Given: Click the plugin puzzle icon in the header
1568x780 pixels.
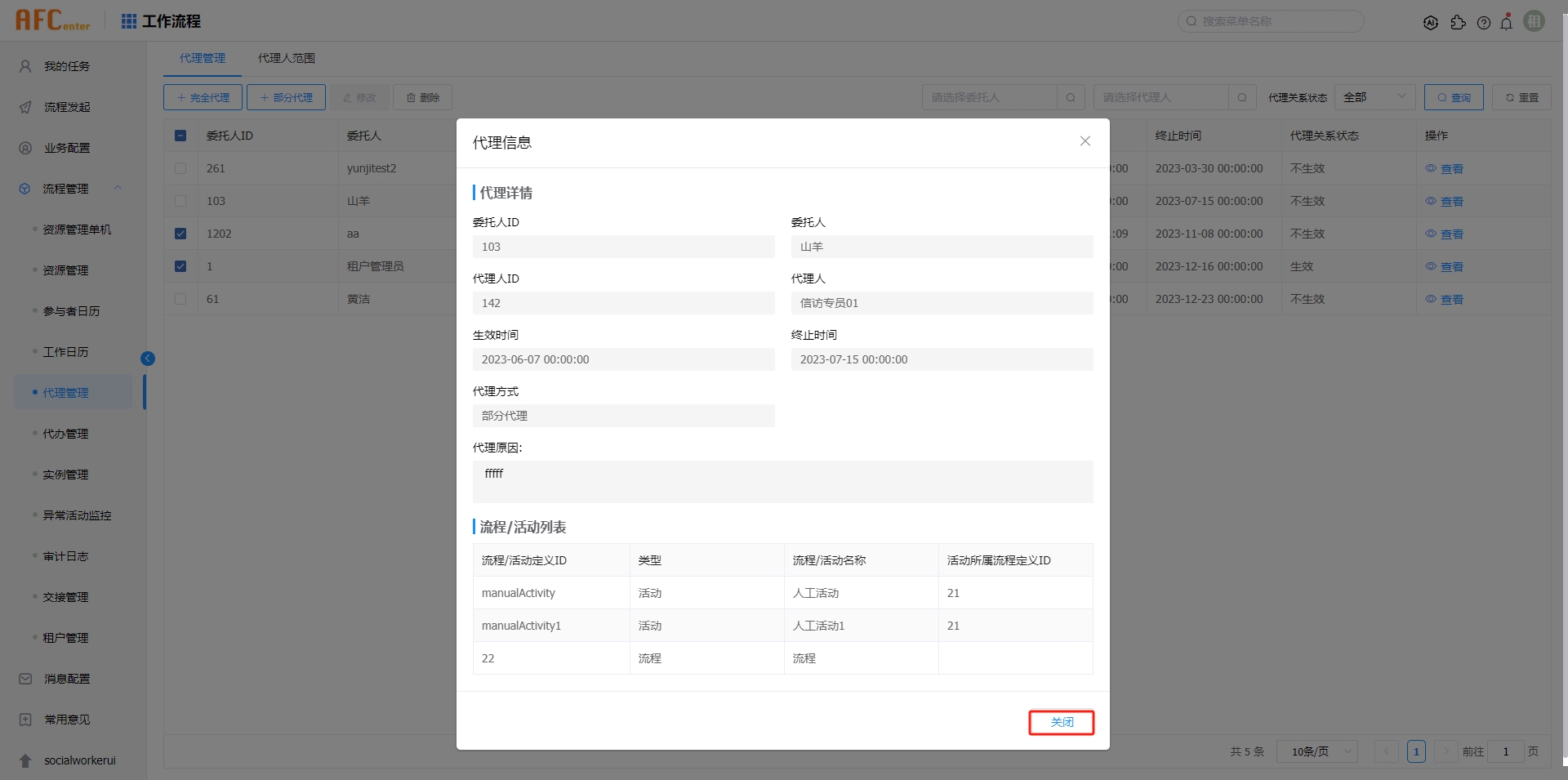Looking at the screenshot, I should point(1459,22).
